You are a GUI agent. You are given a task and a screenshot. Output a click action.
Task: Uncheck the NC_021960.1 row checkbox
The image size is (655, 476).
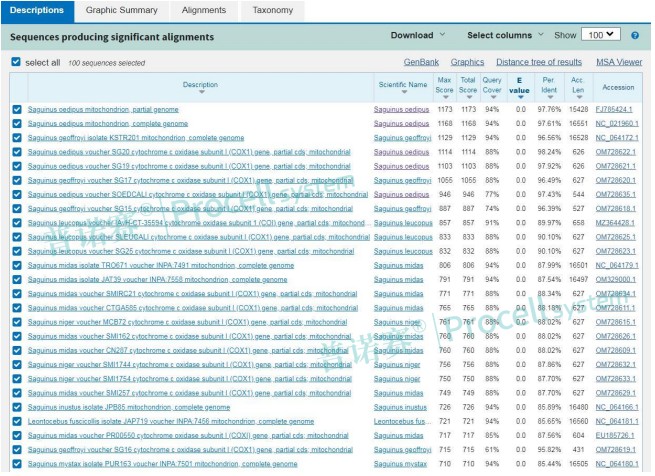point(17,124)
